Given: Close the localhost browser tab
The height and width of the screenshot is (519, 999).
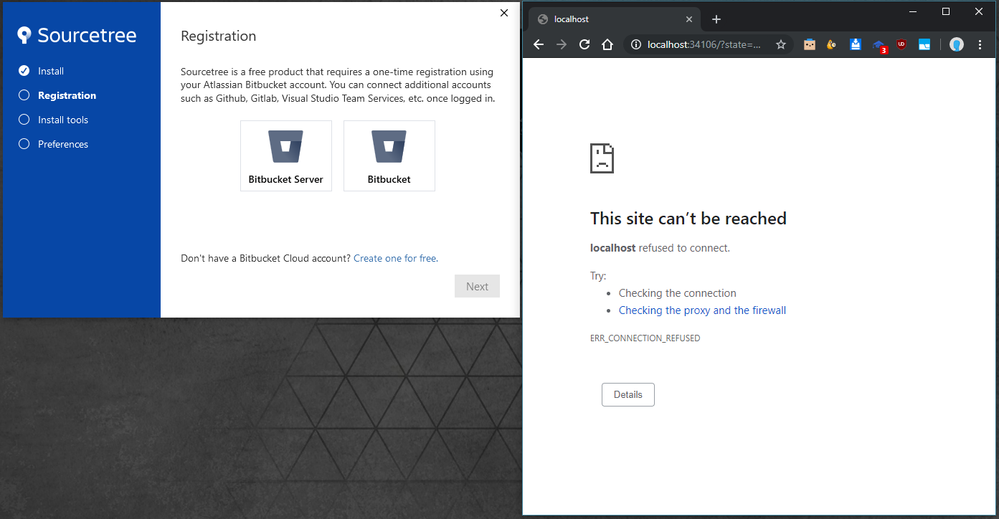Looking at the screenshot, I should pyautogui.click(x=689, y=19).
